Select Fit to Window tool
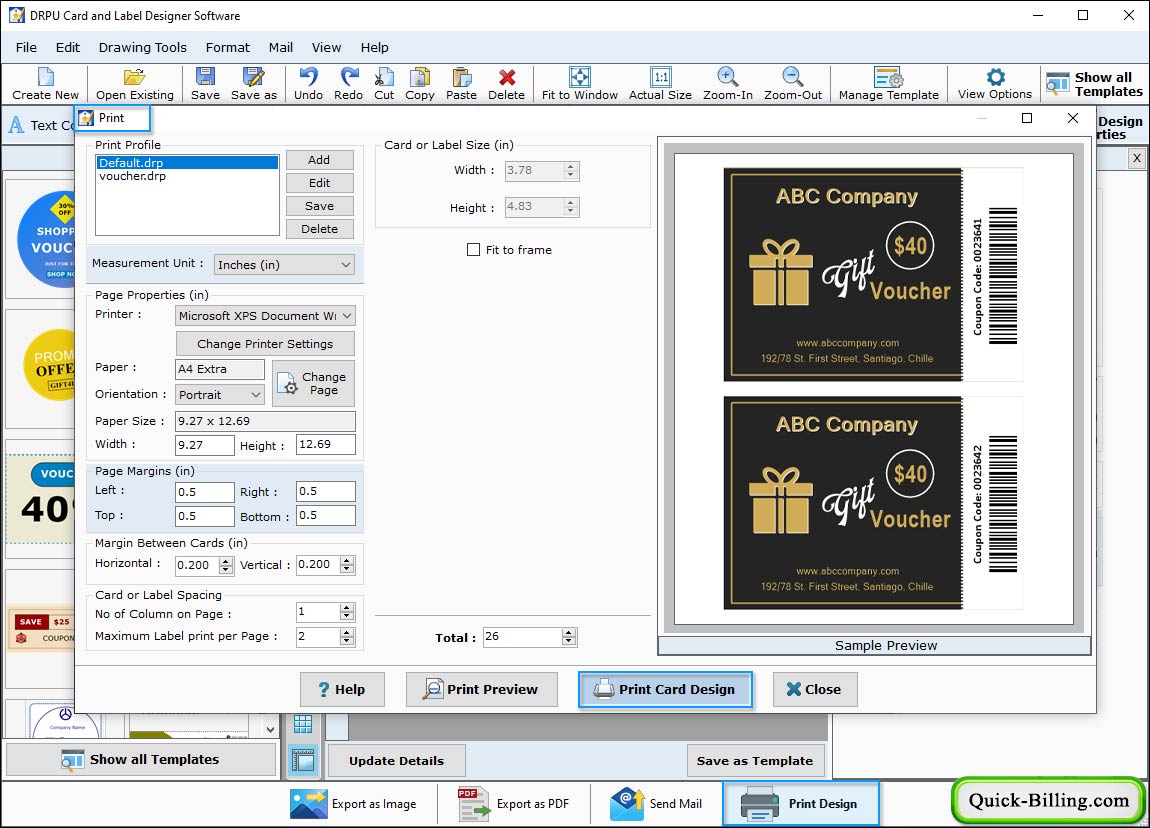This screenshot has height=828, width=1150. [579, 84]
